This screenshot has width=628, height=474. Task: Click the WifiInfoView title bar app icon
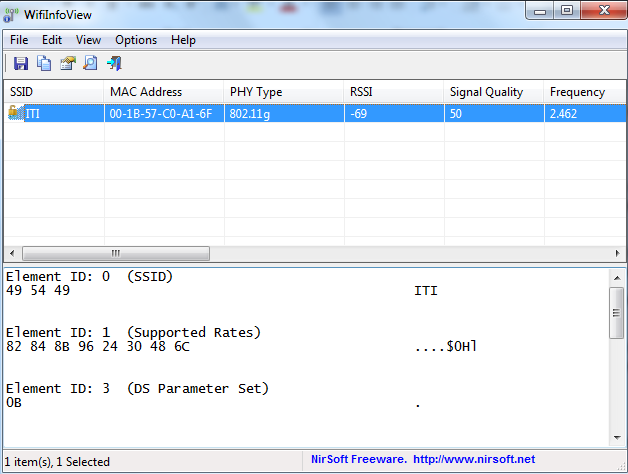coord(10,15)
